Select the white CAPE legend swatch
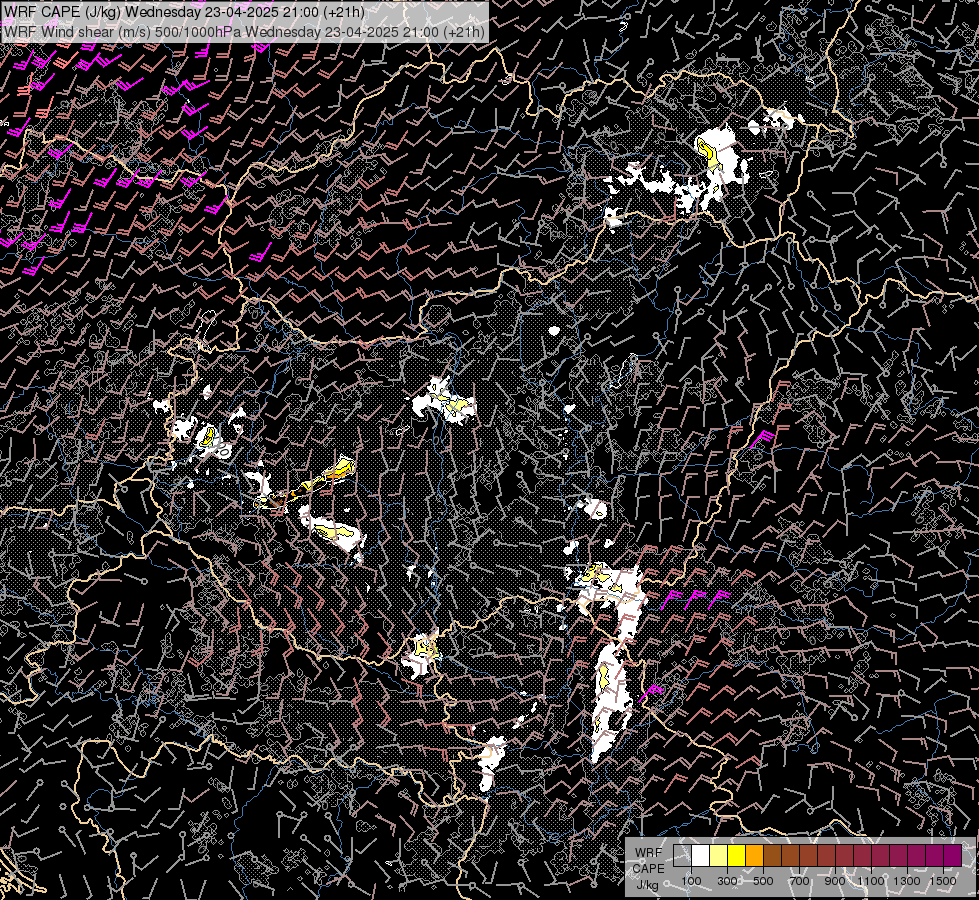Viewport: 979px width, 900px height. click(x=701, y=855)
